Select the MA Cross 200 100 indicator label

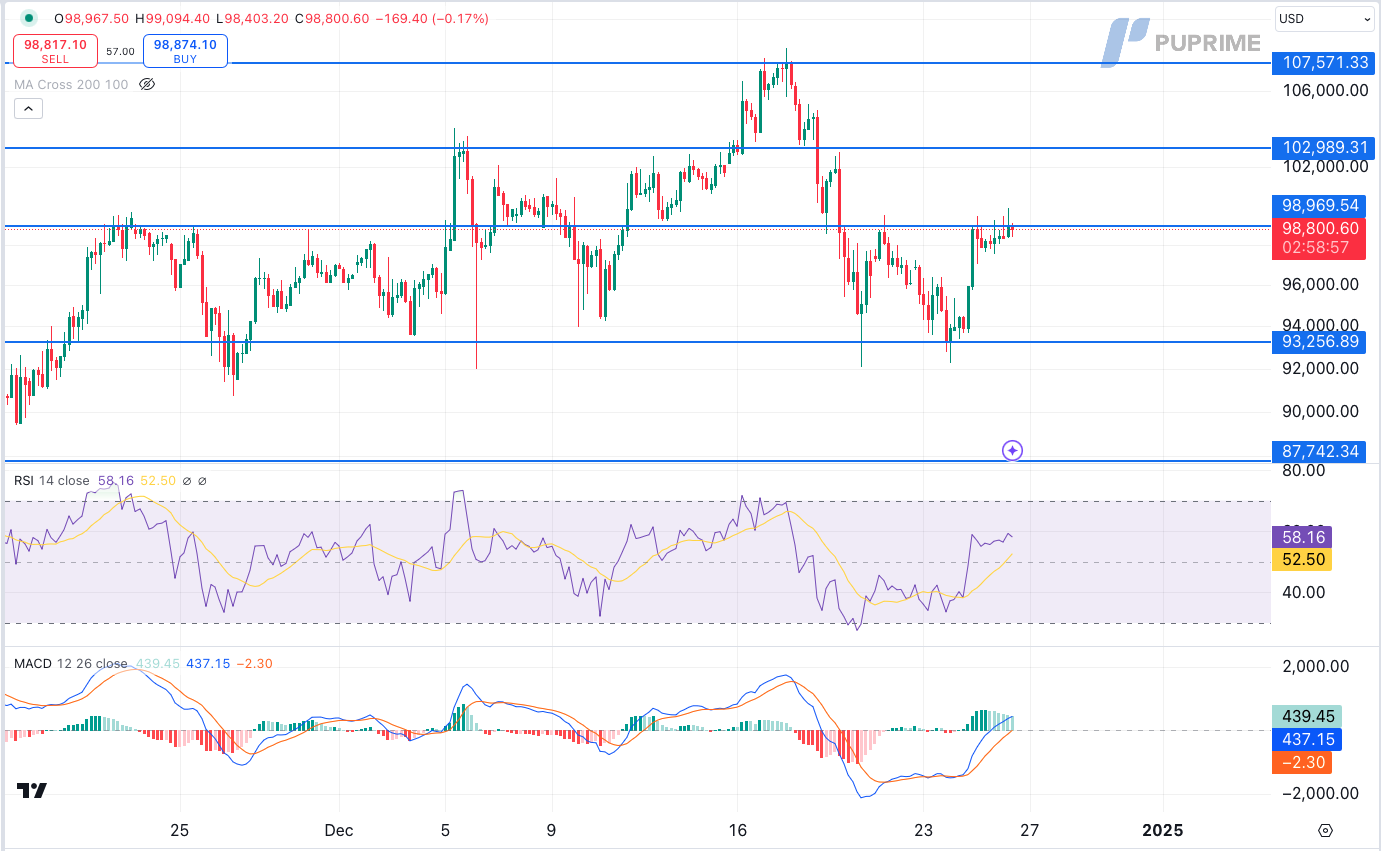pos(71,84)
